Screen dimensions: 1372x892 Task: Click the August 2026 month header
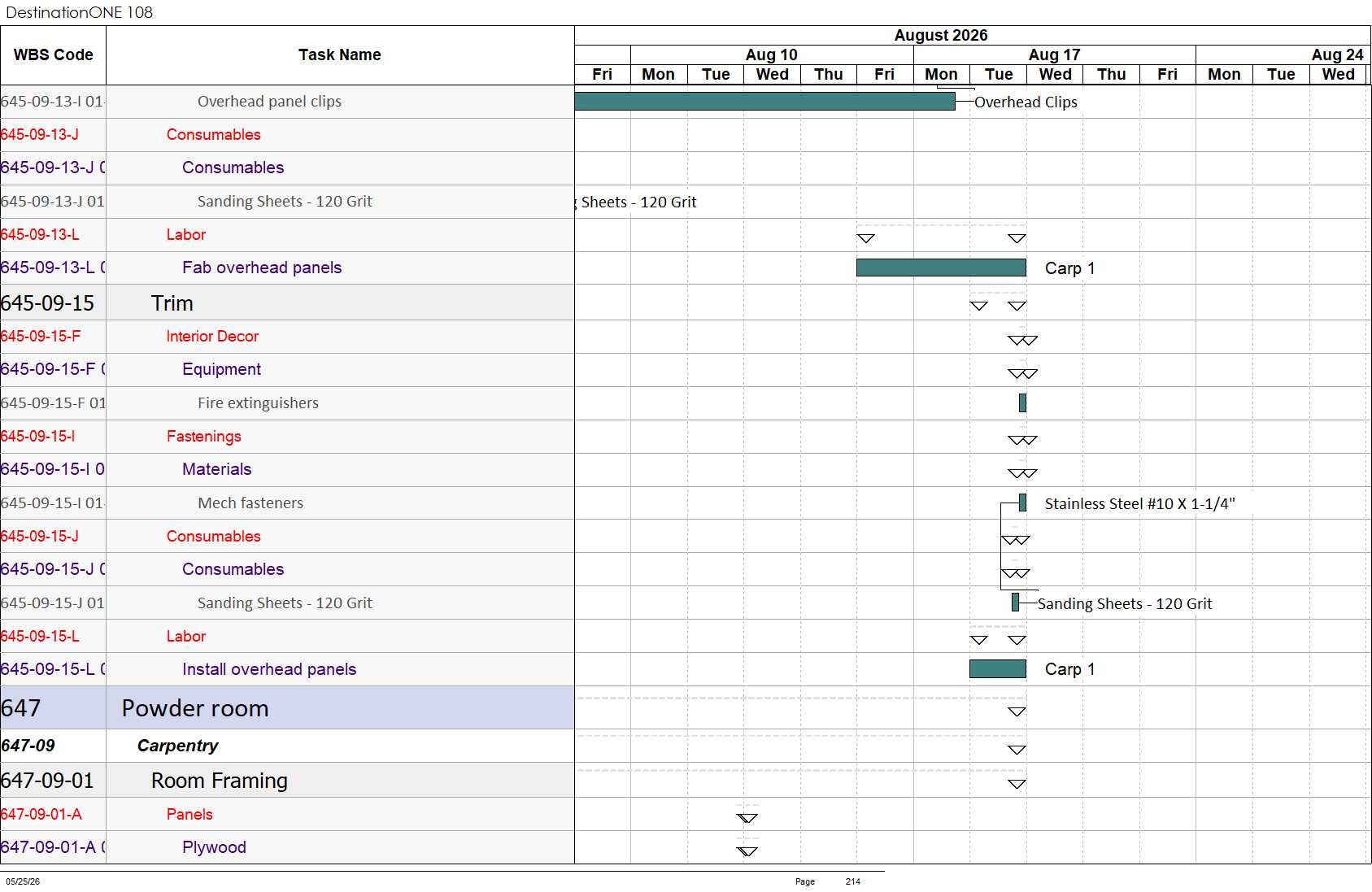pyautogui.click(x=940, y=35)
